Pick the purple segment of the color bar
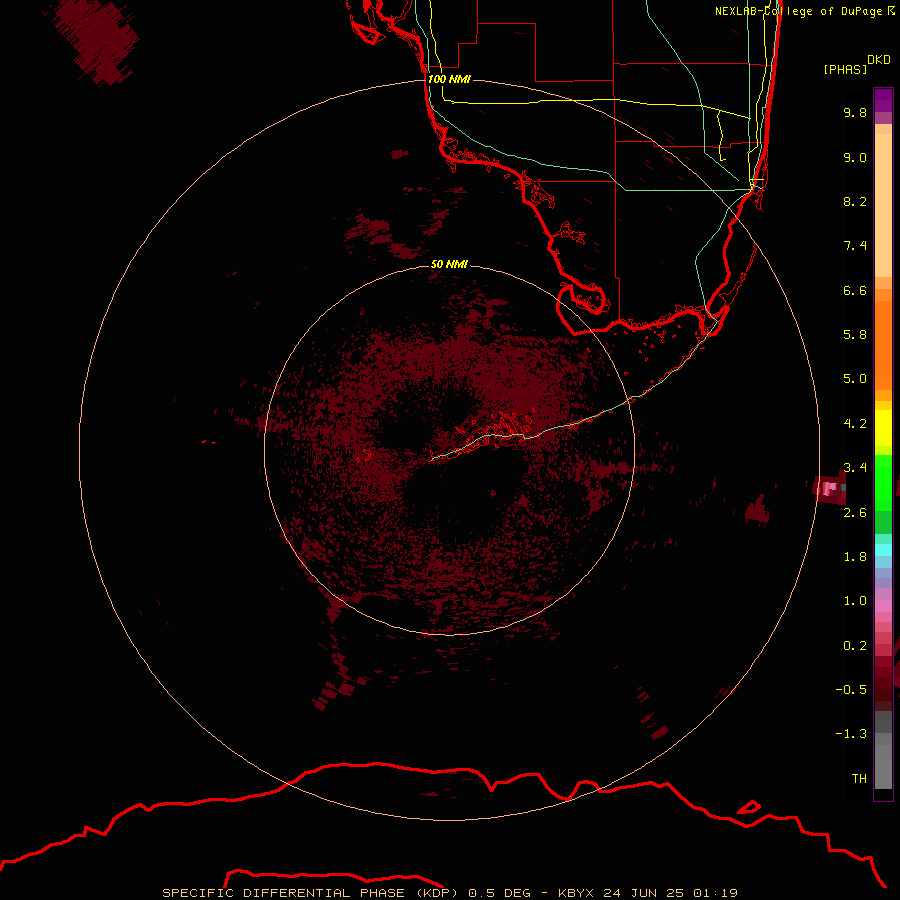 click(883, 100)
